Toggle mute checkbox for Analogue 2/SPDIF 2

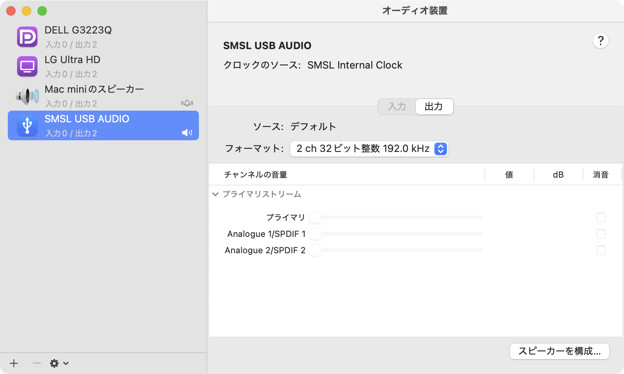[601, 250]
